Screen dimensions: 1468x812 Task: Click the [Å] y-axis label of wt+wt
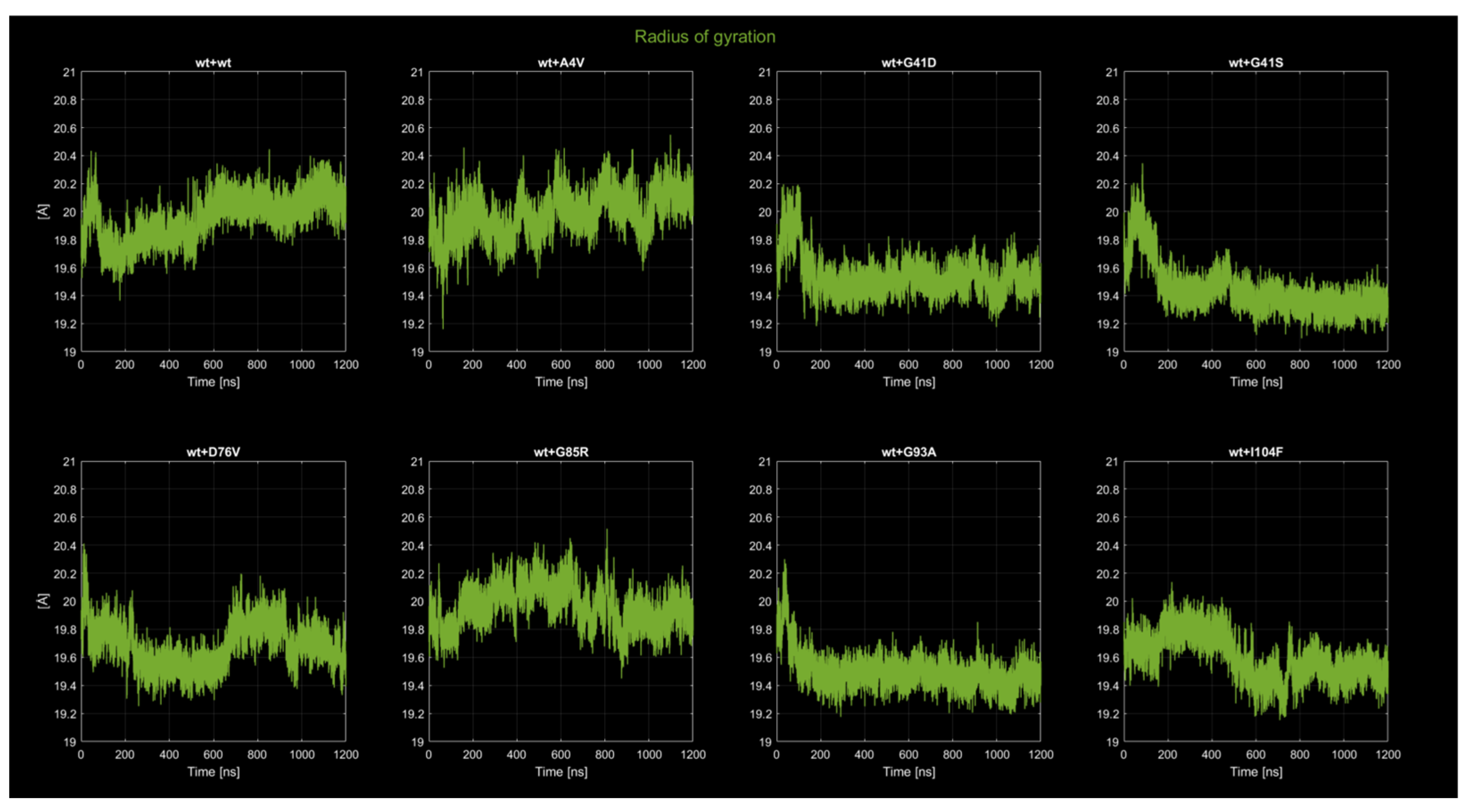click(x=43, y=211)
